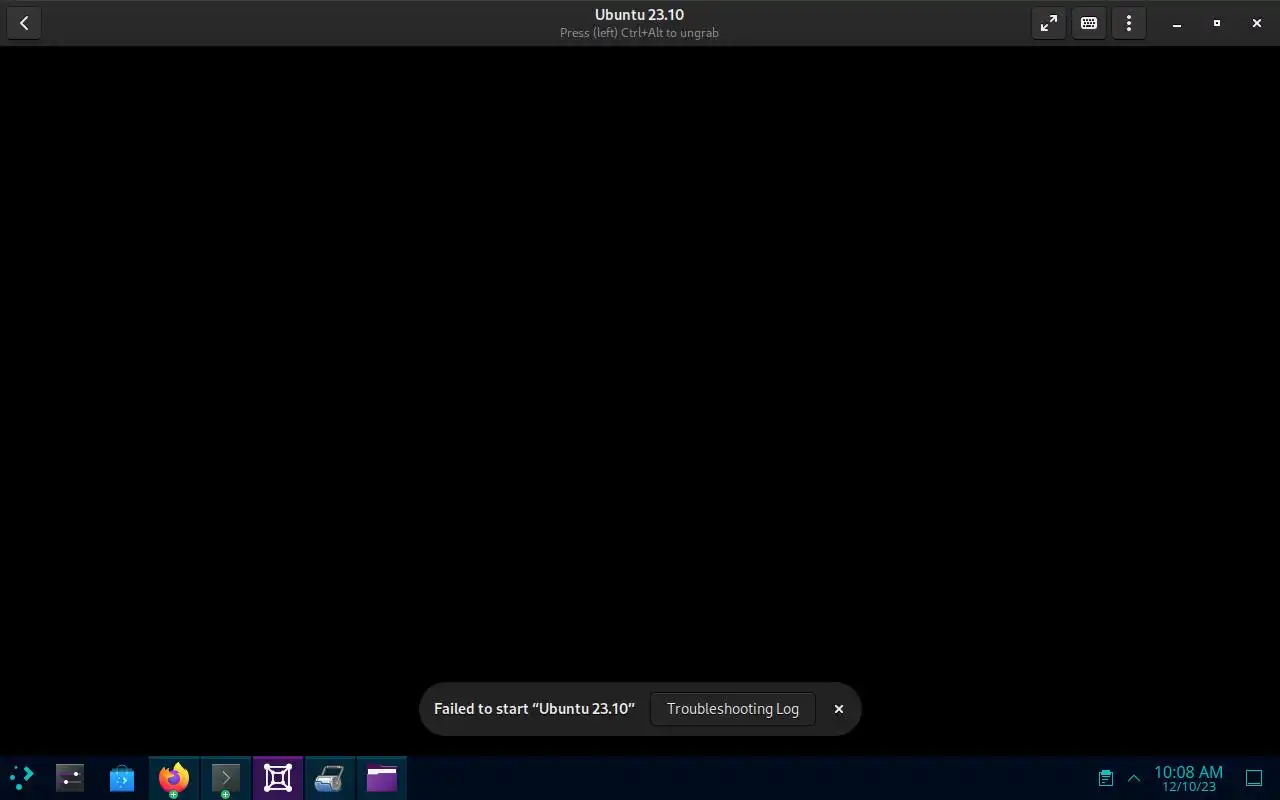Viewport: 1280px width, 800px height.
Task: Open the purple file manager folder icon
Action: point(382,778)
